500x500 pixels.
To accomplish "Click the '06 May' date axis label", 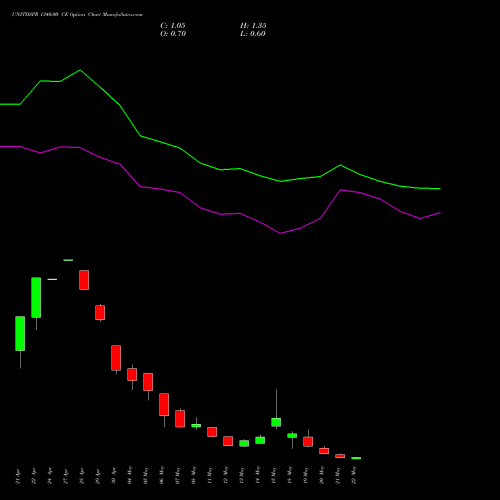I will 162,475.
